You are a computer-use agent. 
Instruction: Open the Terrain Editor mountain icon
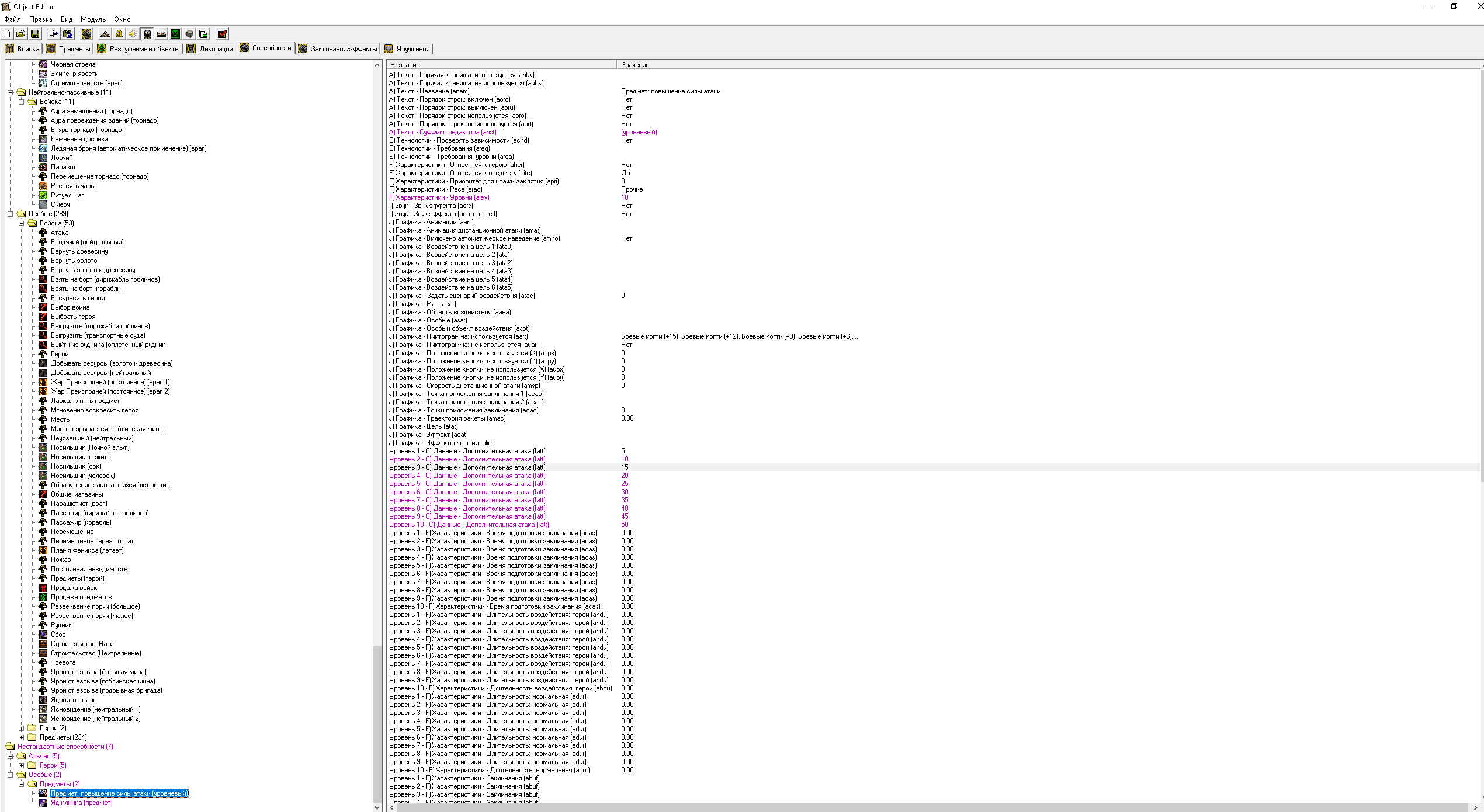(x=105, y=34)
